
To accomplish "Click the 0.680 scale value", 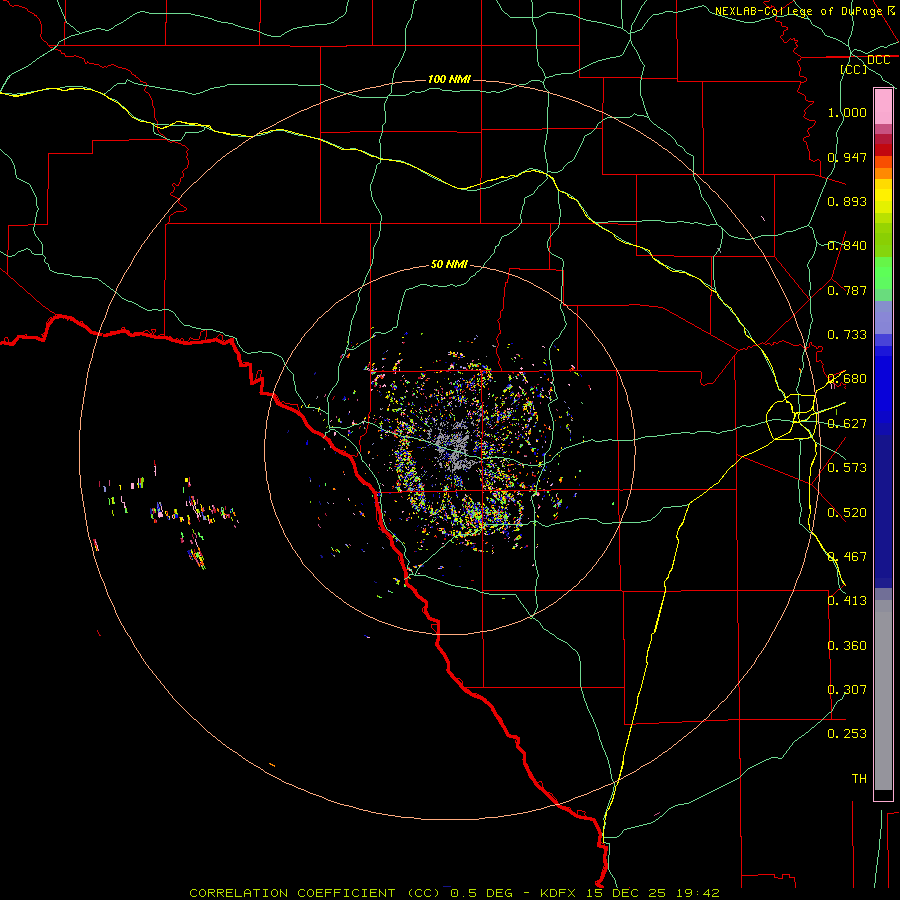I will pos(847,379).
